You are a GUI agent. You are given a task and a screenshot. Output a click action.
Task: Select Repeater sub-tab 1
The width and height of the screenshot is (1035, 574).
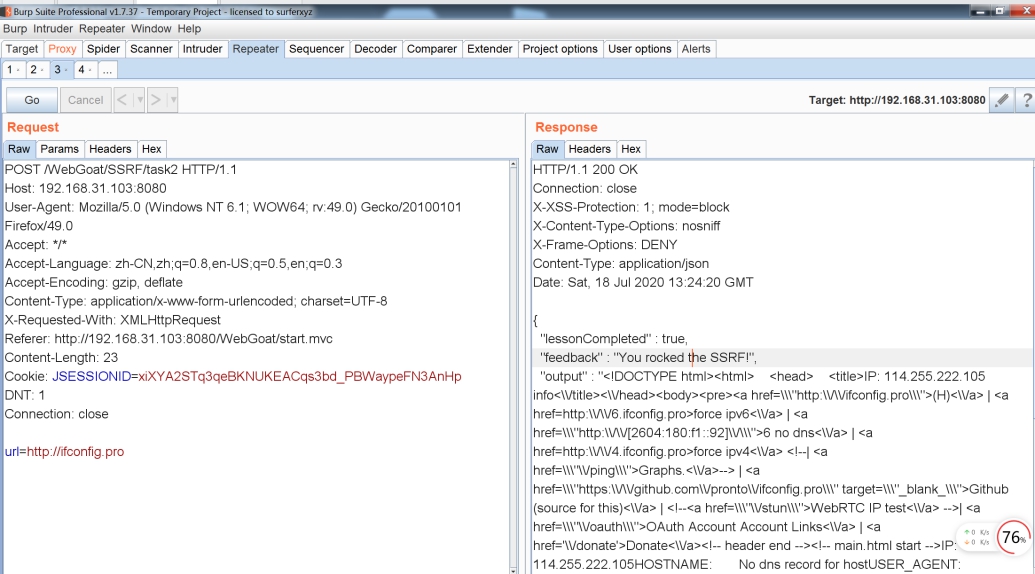[x=13, y=69]
